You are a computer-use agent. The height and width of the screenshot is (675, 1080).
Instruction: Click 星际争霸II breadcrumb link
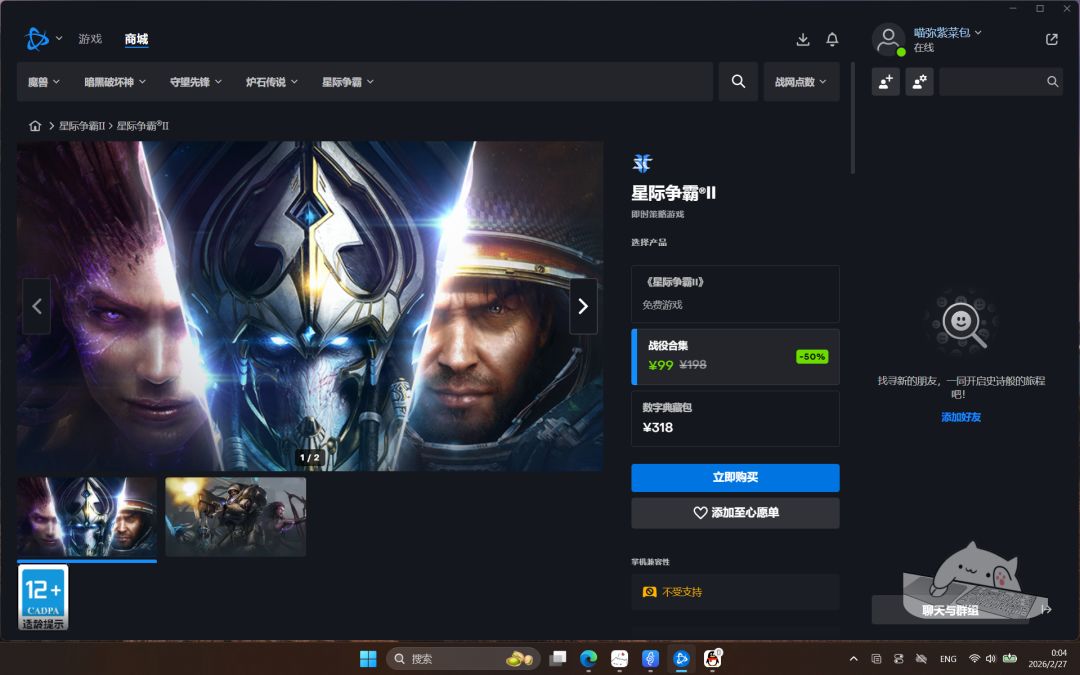pos(82,125)
